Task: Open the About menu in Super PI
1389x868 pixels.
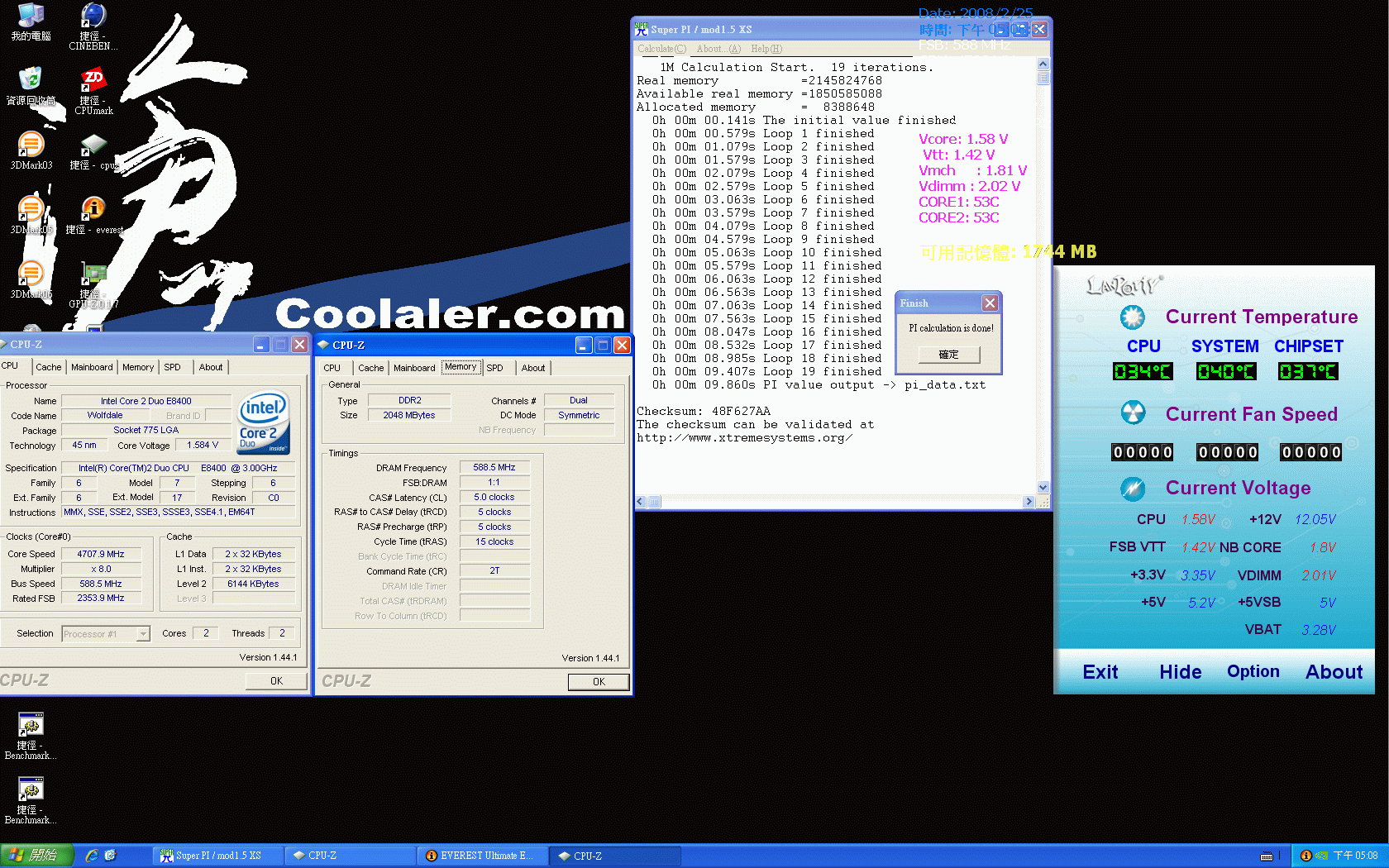Action: pyautogui.click(x=718, y=49)
